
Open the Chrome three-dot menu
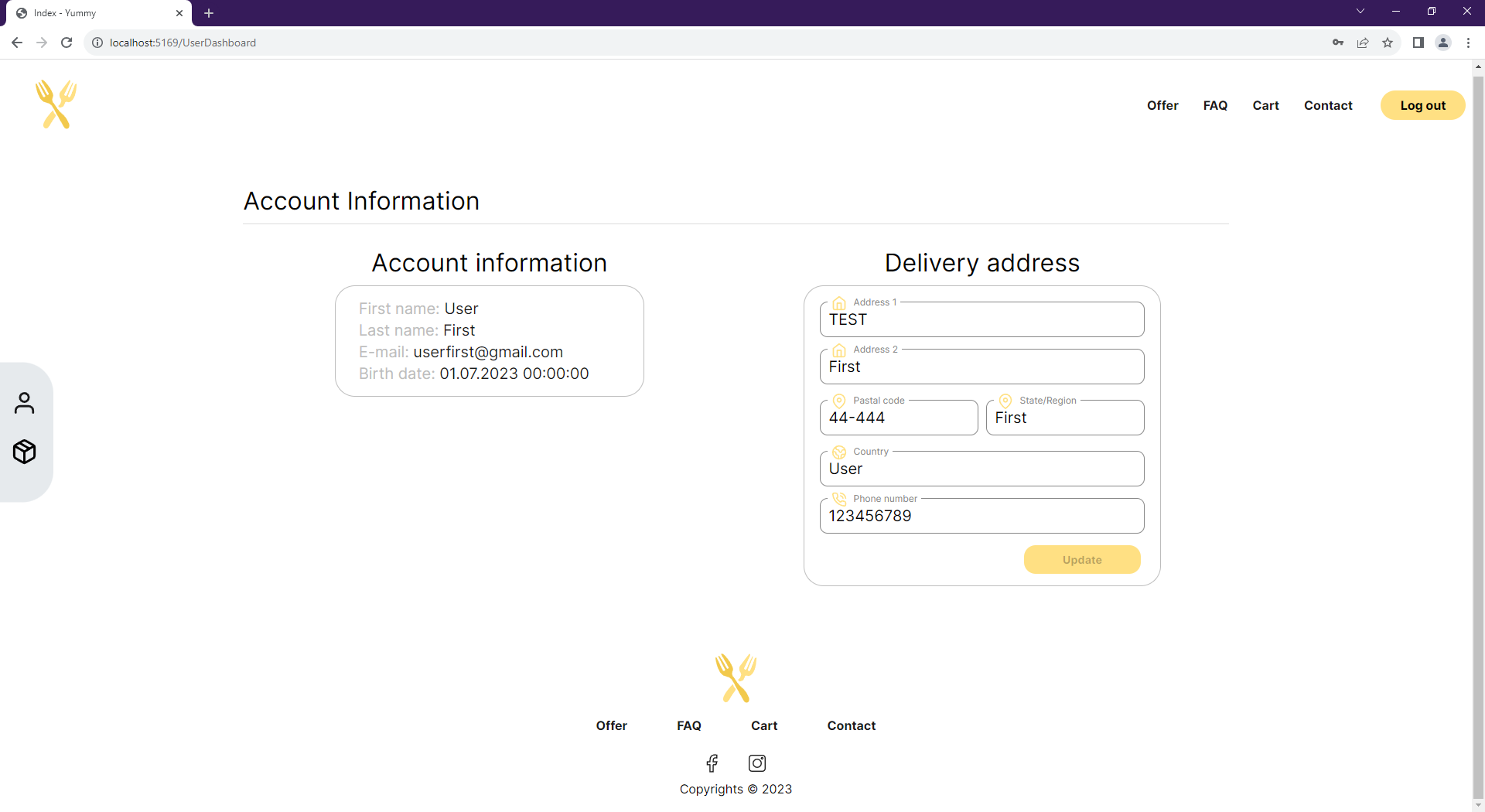1468,43
